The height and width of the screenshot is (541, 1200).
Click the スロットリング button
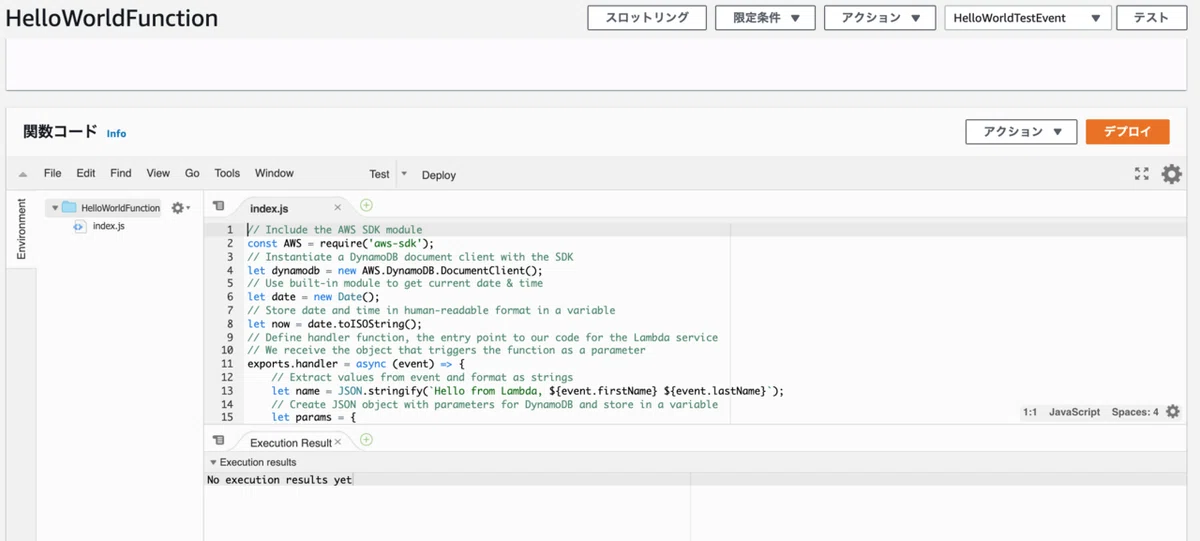tap(647, 18)
